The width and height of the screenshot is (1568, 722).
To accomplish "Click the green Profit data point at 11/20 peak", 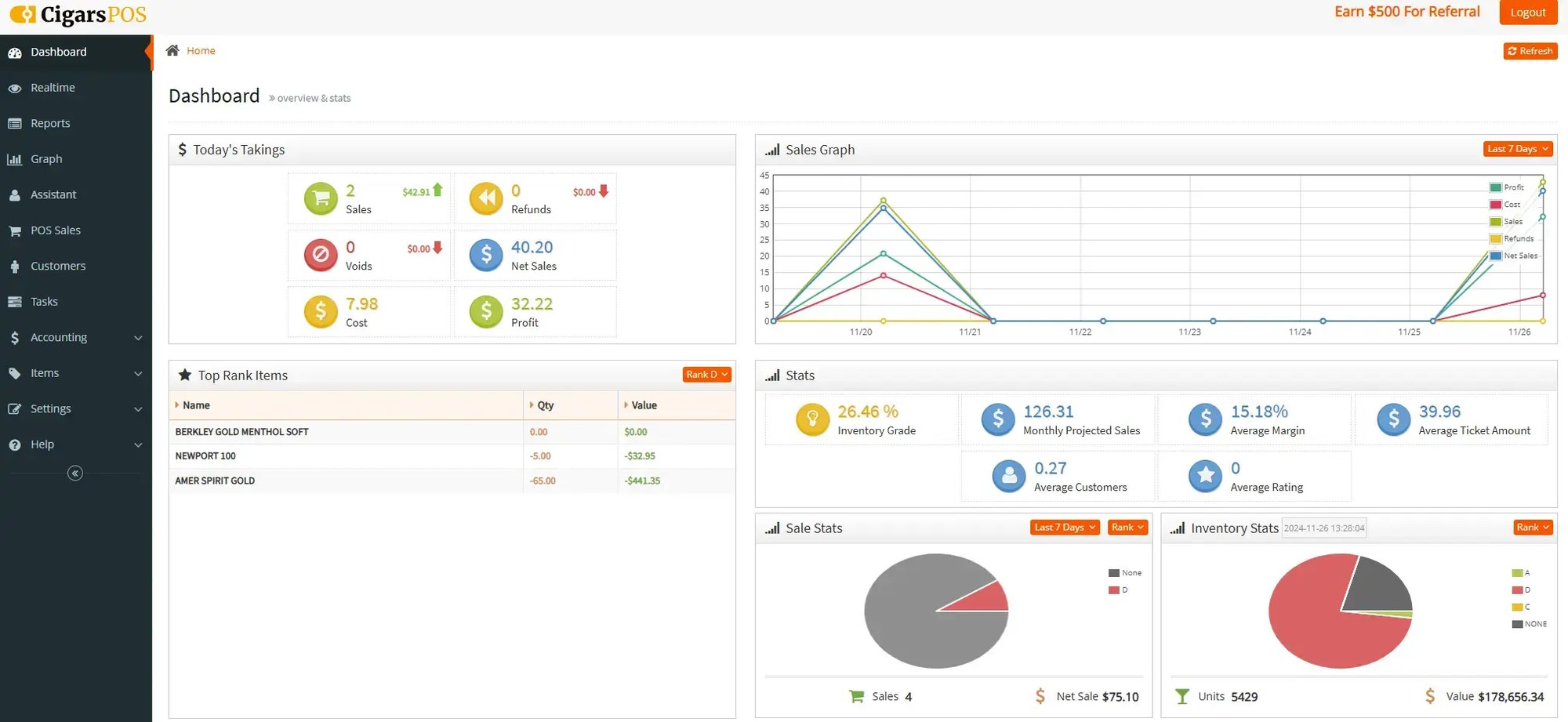I will [x=884, y=253].
